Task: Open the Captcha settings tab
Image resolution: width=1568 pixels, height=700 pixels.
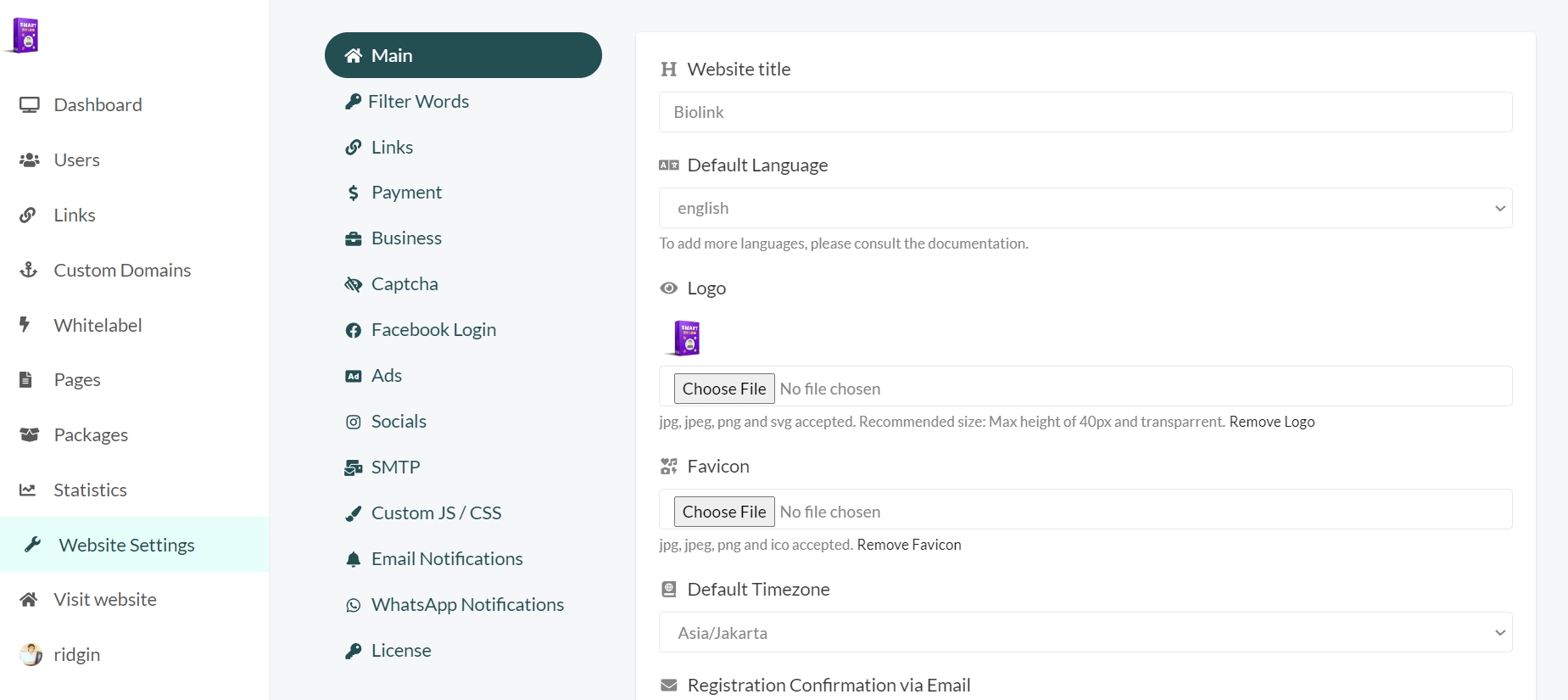Action: [x=404, y=284]
